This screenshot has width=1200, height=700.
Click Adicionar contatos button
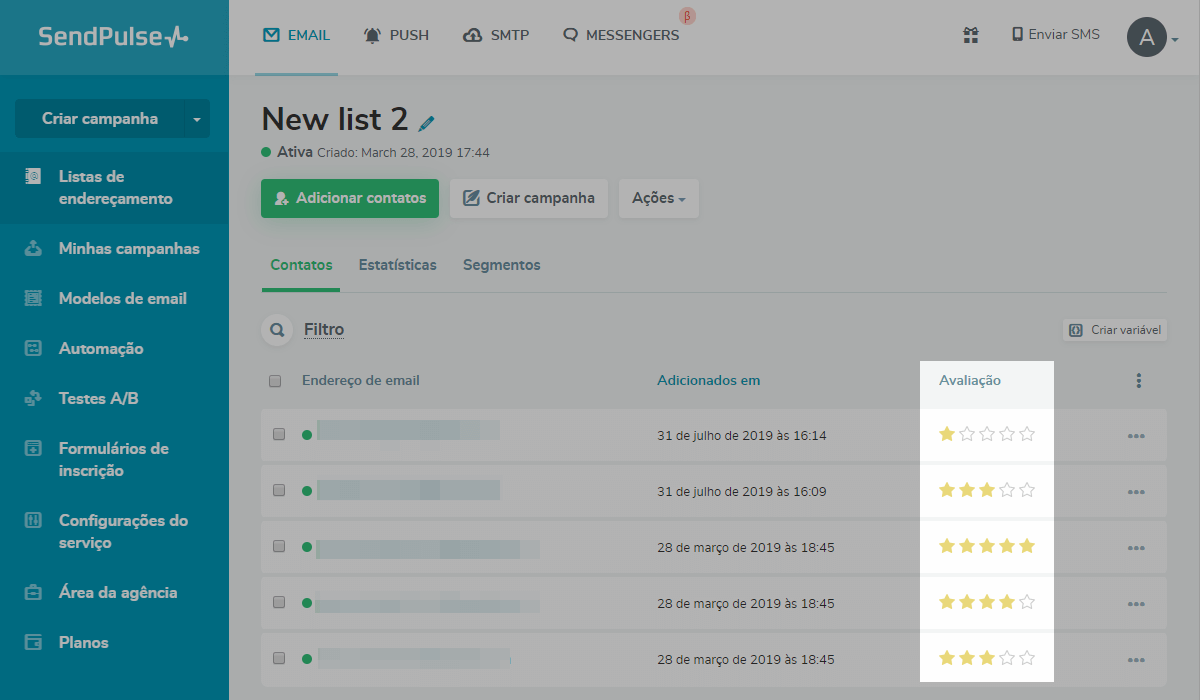click(350, 198)
